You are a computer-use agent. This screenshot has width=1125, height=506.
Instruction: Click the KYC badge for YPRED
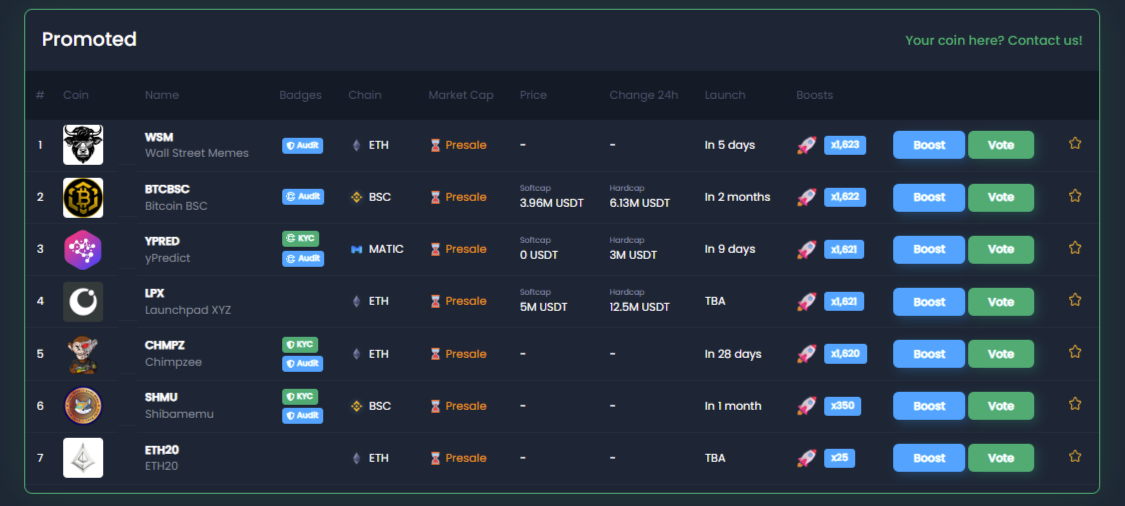[301, 239]
